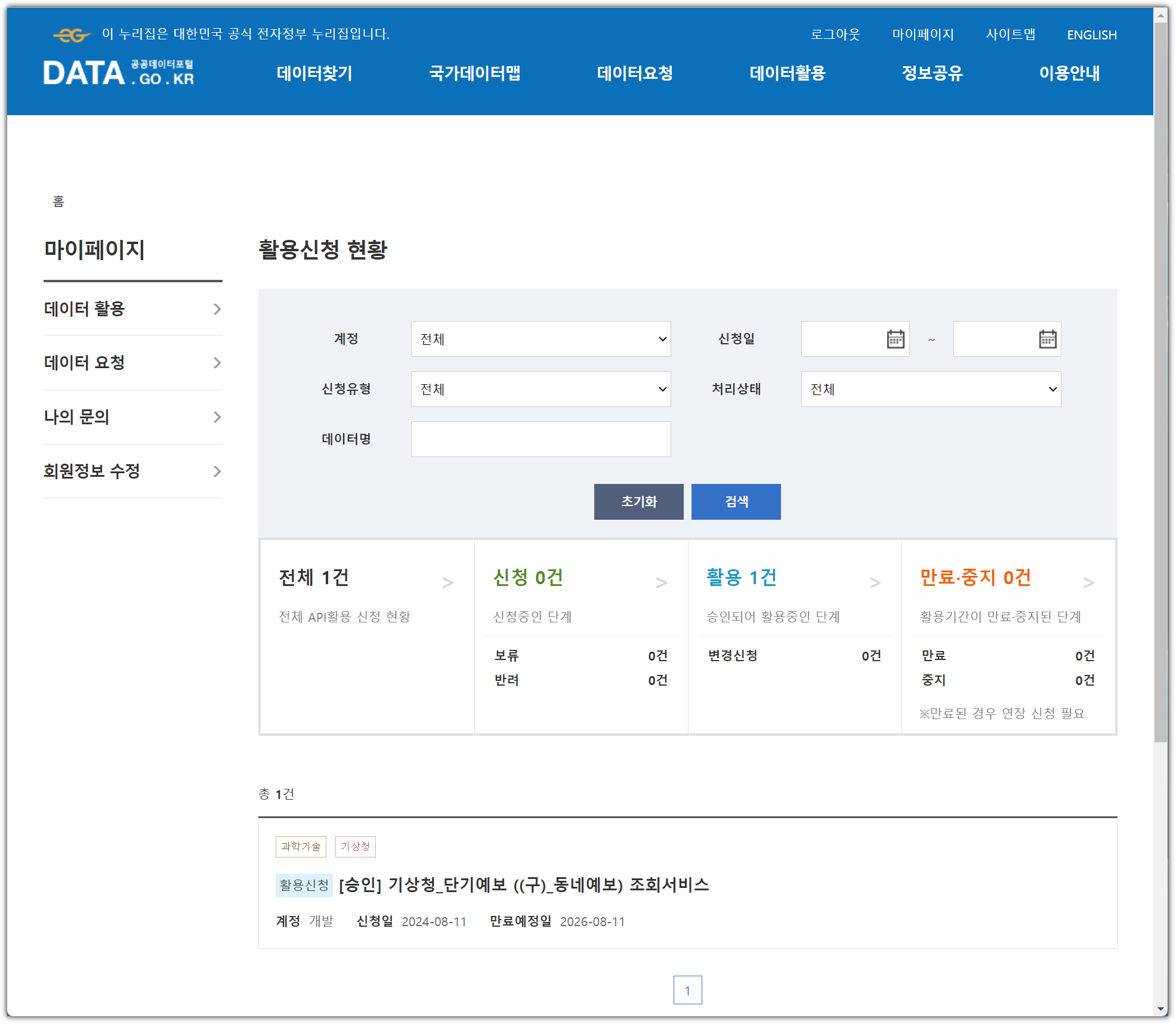This screenshot has width=1176, height=1024.
Task: Click the arrow beside 활용 1건
Action: tap(875, 583)
